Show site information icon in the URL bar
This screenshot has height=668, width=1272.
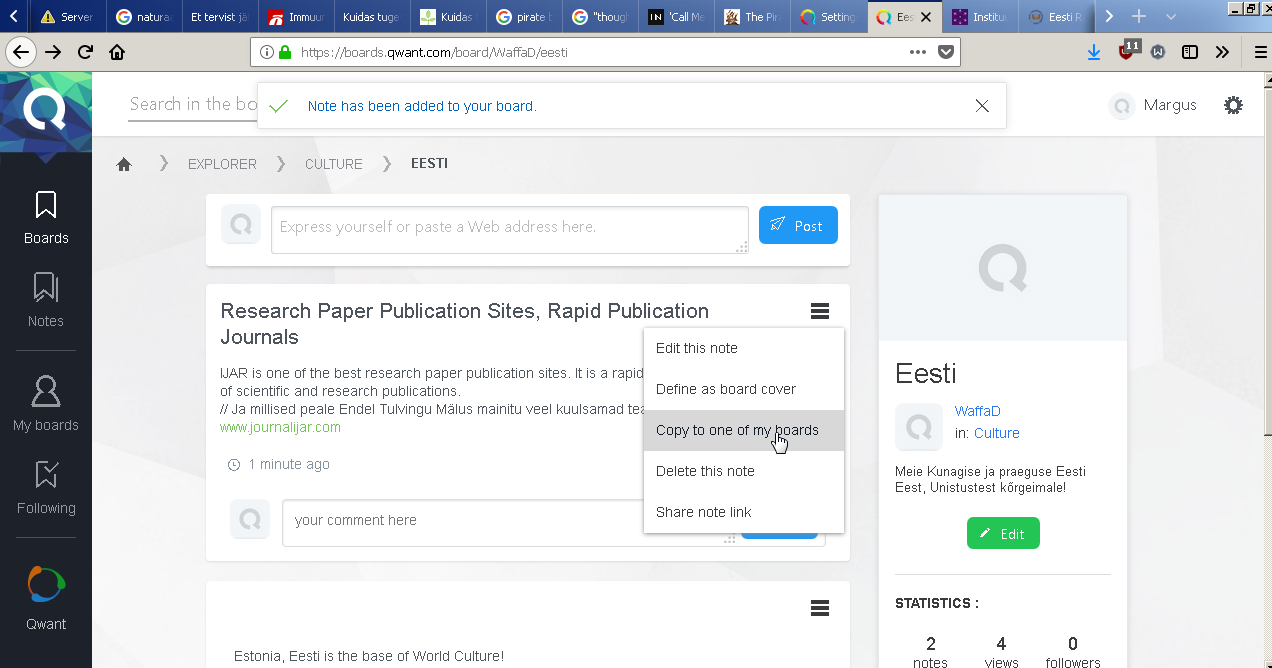[267, 52]
